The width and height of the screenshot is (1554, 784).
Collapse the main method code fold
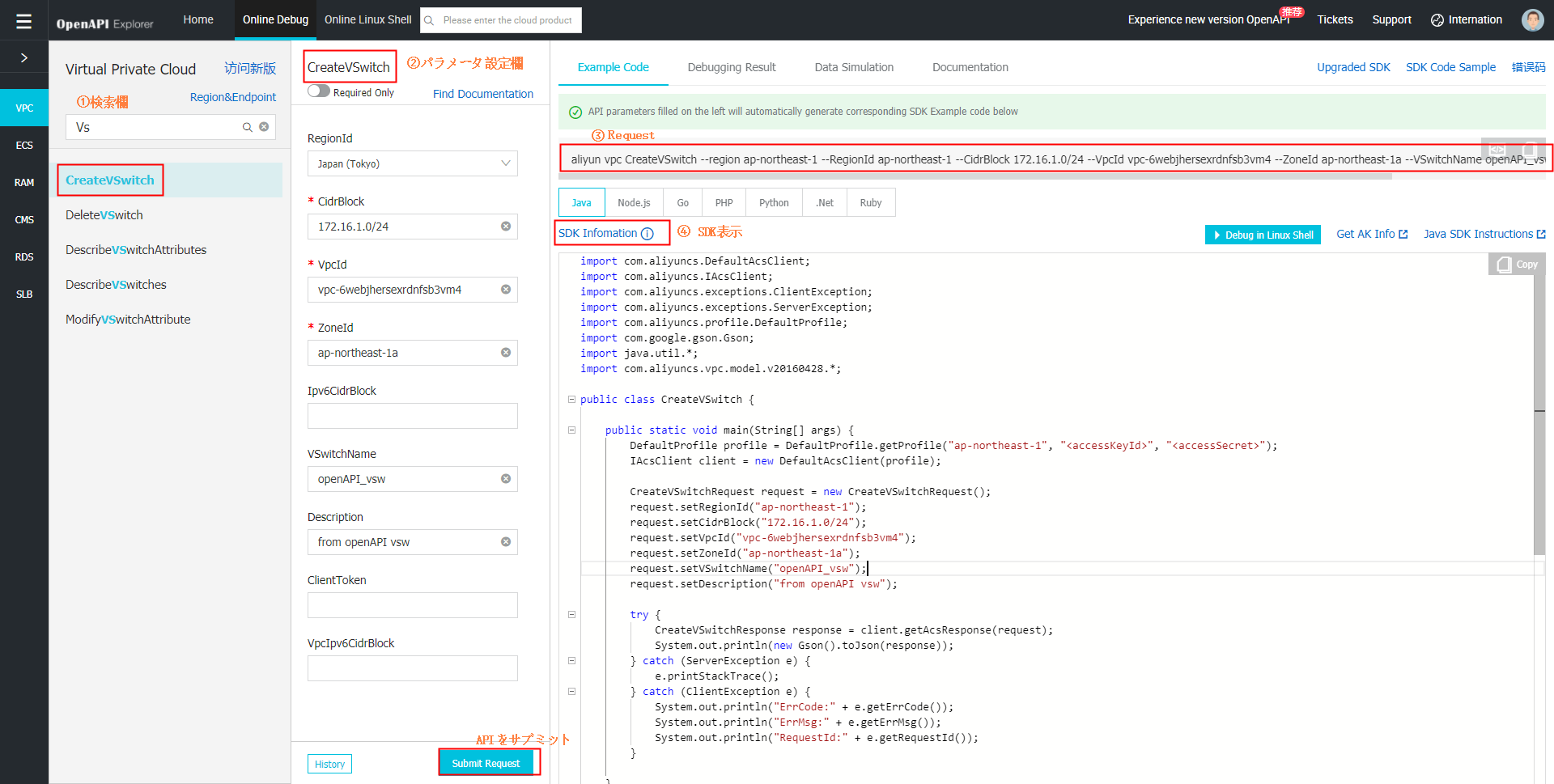point(571,430)
